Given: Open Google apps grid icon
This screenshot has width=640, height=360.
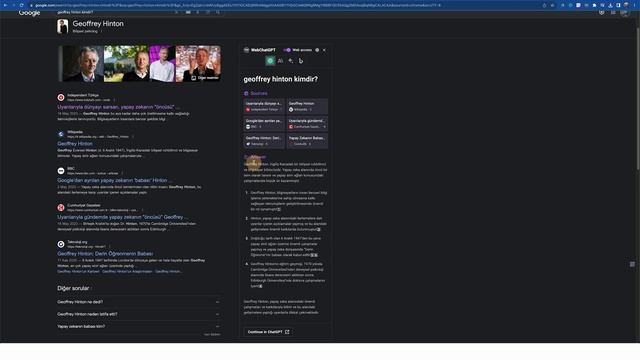Looking at the screenshot, I should (613, 12).
